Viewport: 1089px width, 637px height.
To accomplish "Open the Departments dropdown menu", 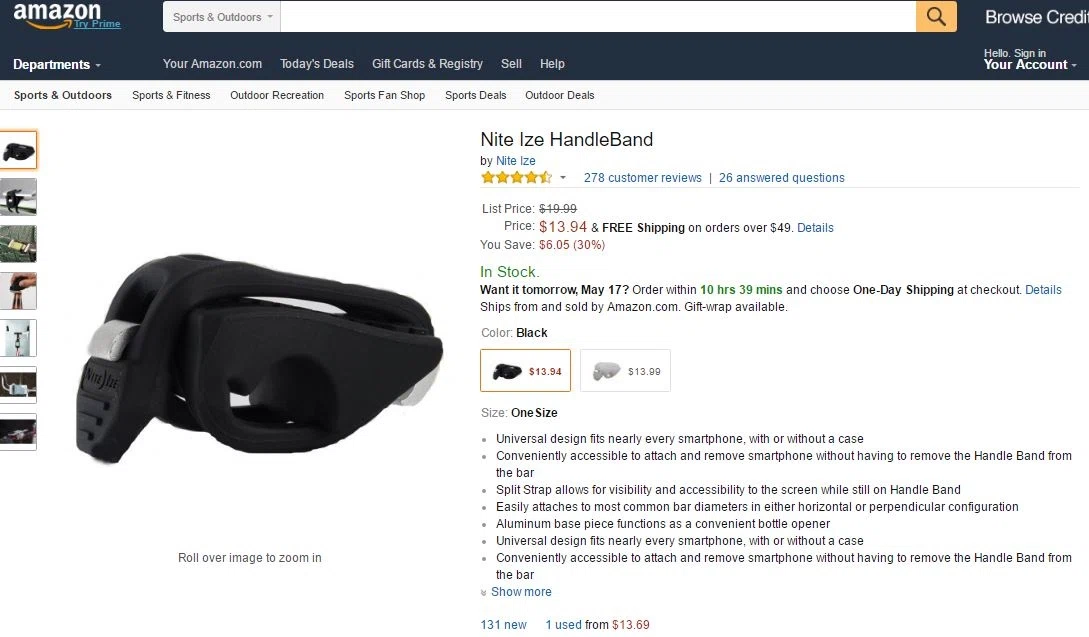I will click(x=57, y=65).
